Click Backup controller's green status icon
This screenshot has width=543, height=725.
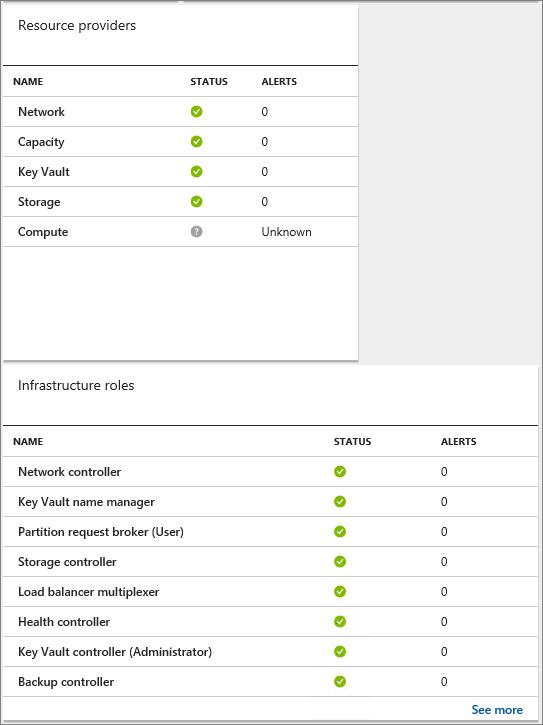pyautogui.click(x=340, y=682)
